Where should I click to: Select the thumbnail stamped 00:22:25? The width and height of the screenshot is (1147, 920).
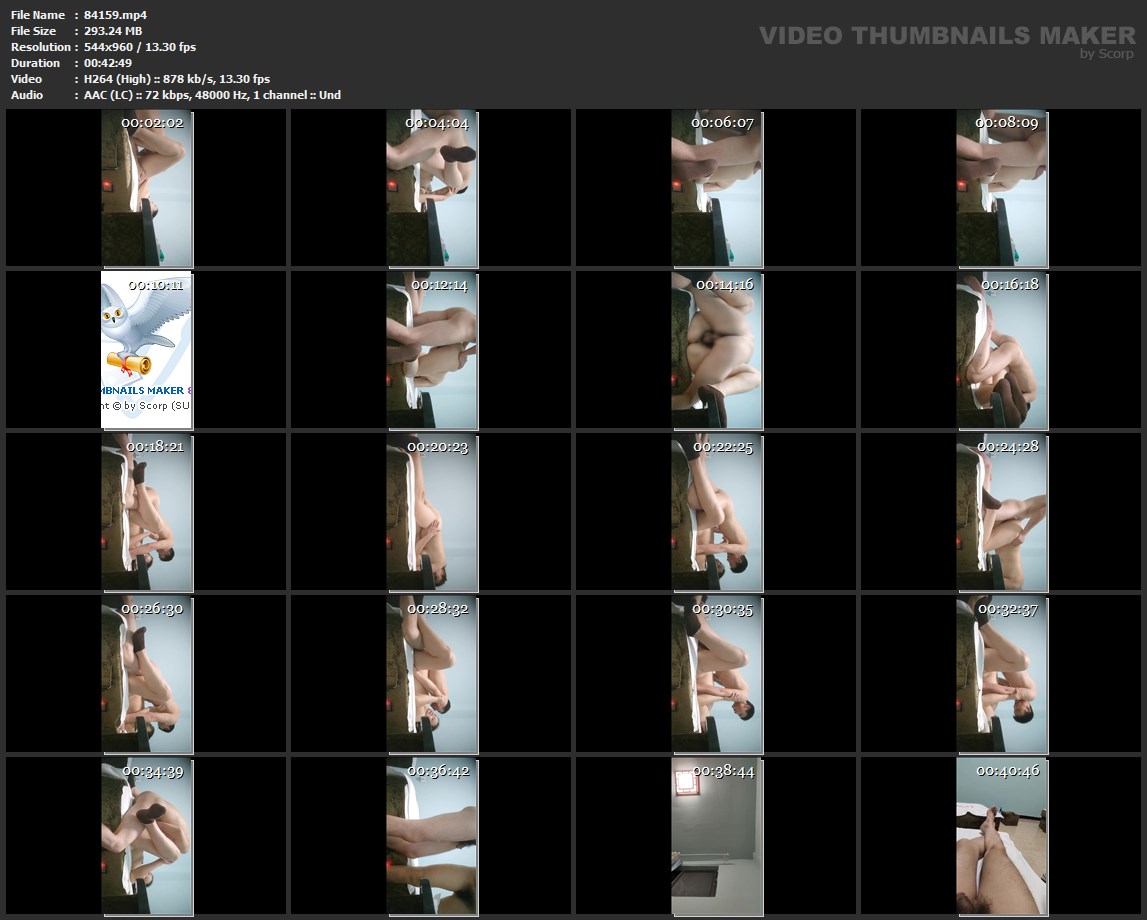[717, 513]
